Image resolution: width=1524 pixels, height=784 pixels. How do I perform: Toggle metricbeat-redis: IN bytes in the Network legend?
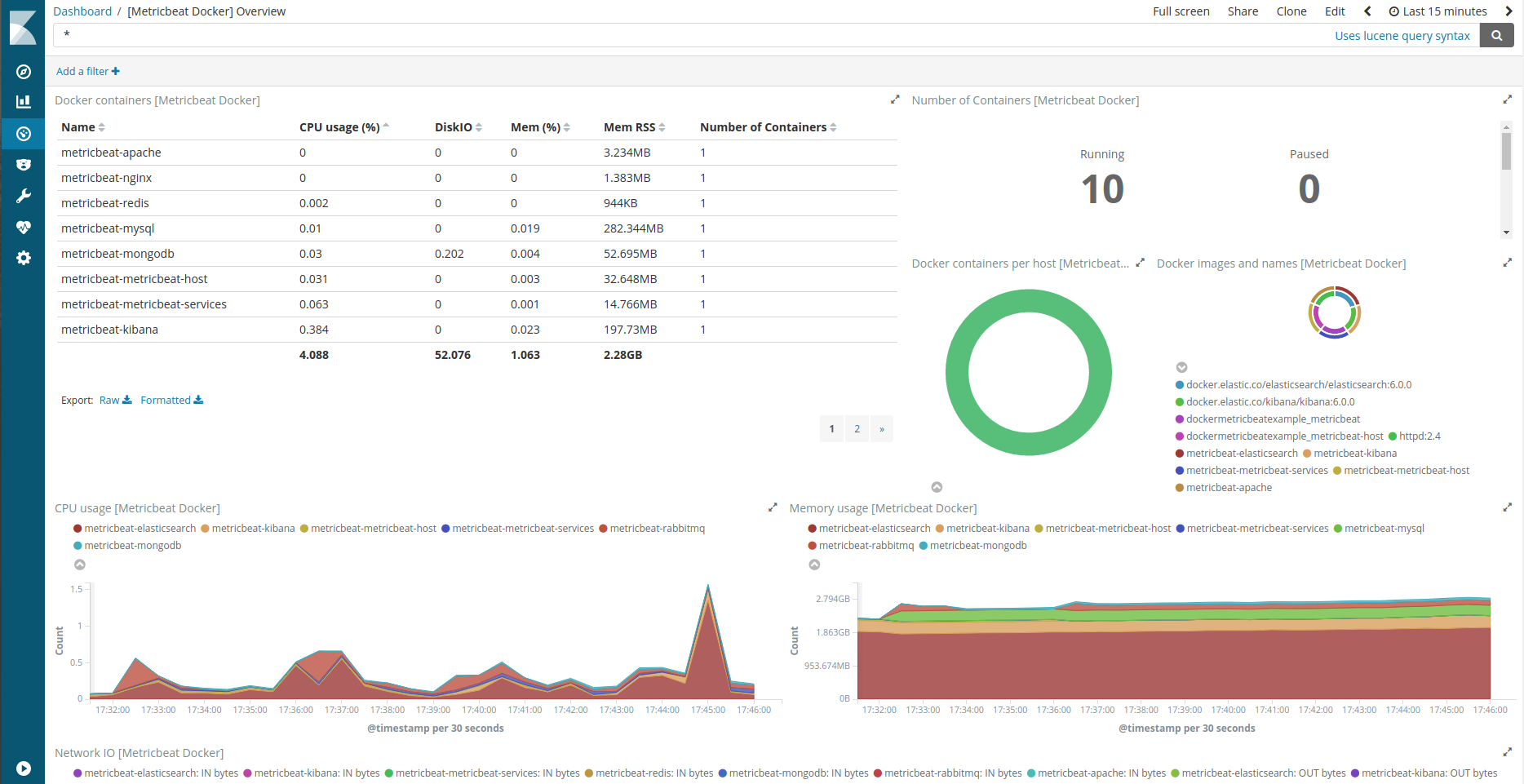(649, 773)
